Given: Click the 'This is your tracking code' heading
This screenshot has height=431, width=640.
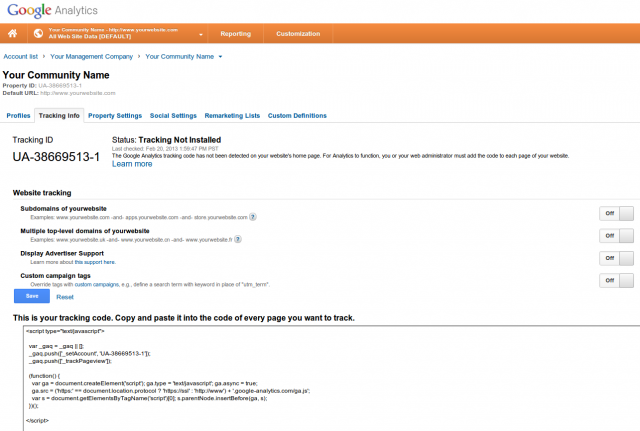Looking at the screenshot, I should click(184, 318).
